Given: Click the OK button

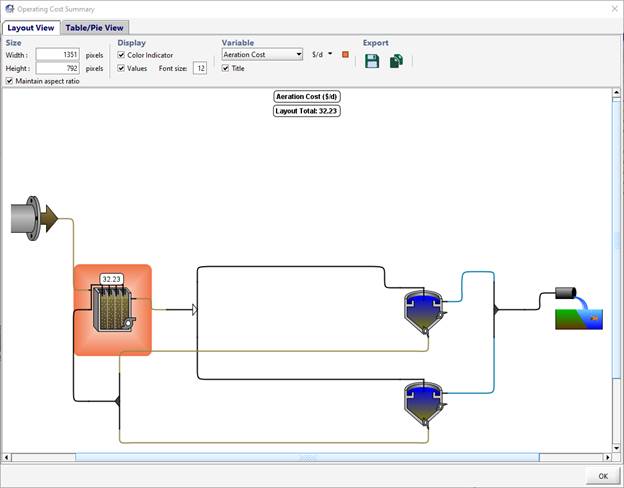Looking at the screenshot, I should [x=603, y=476].
